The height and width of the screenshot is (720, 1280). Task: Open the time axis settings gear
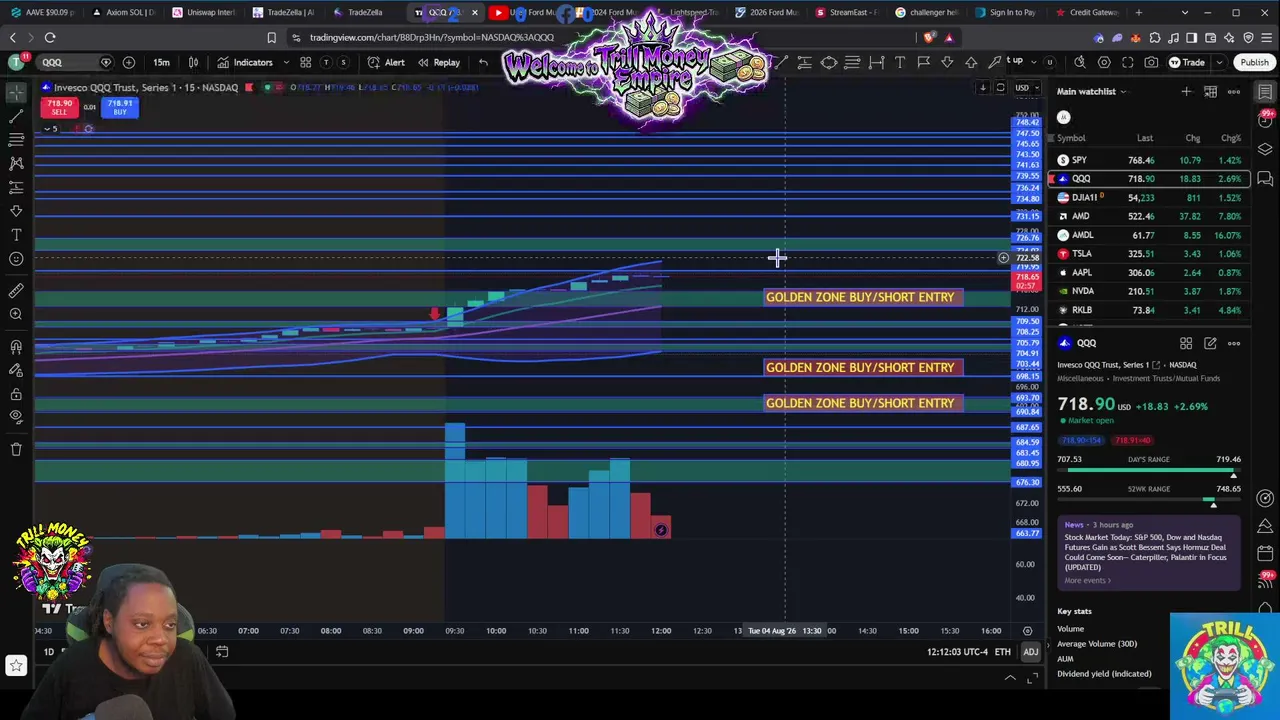click(x=1027, y=631)
